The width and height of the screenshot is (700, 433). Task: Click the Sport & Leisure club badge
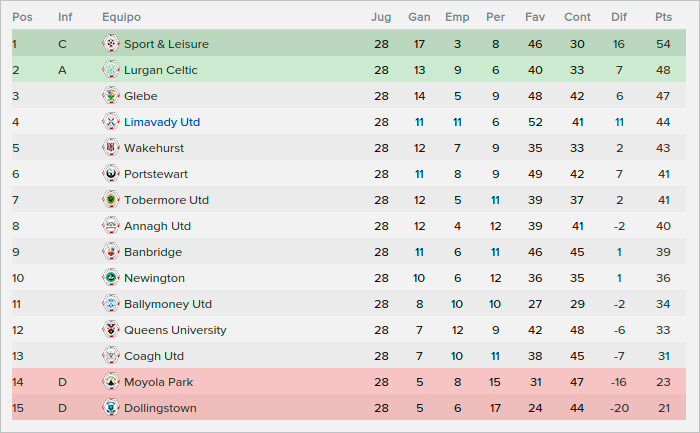click(111, 44)
